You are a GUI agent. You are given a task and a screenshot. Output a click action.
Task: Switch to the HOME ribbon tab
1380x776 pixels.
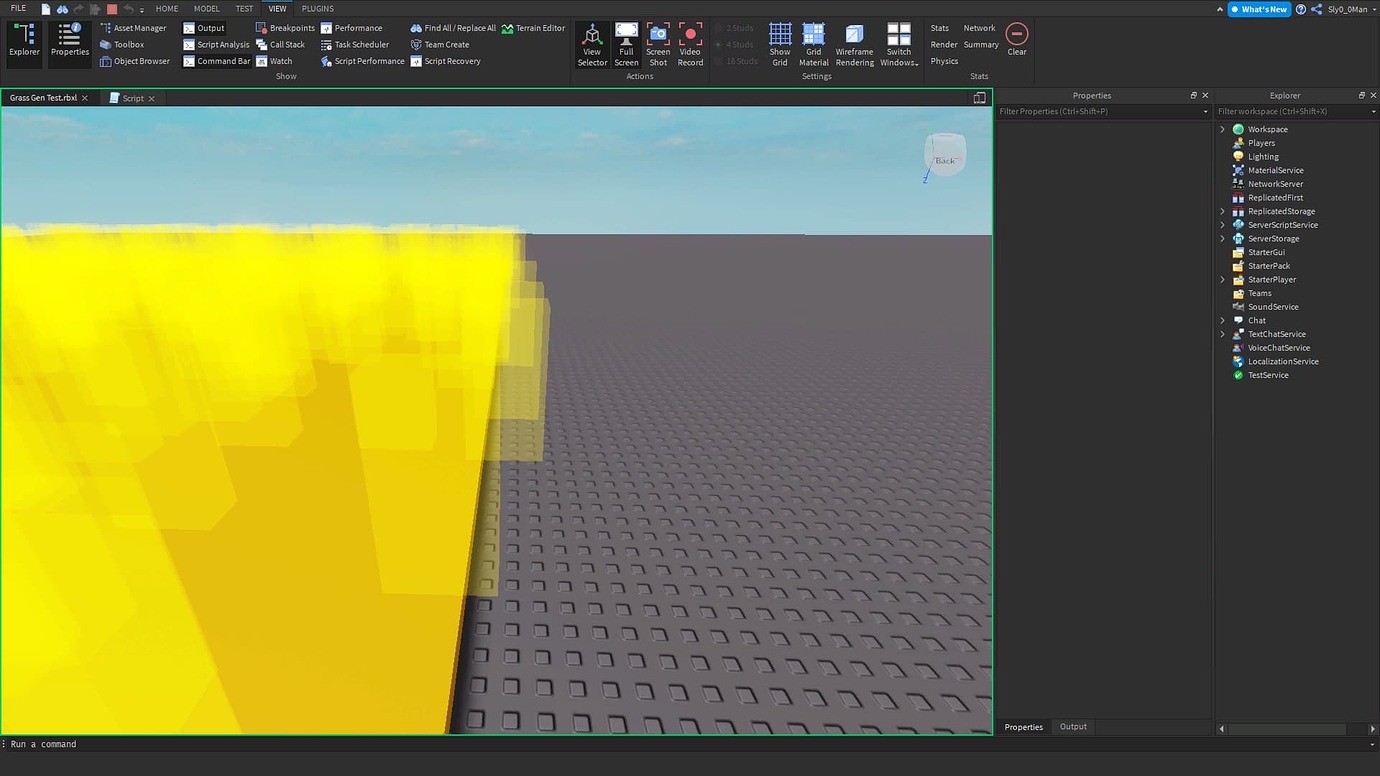click(x=167, y=9)
